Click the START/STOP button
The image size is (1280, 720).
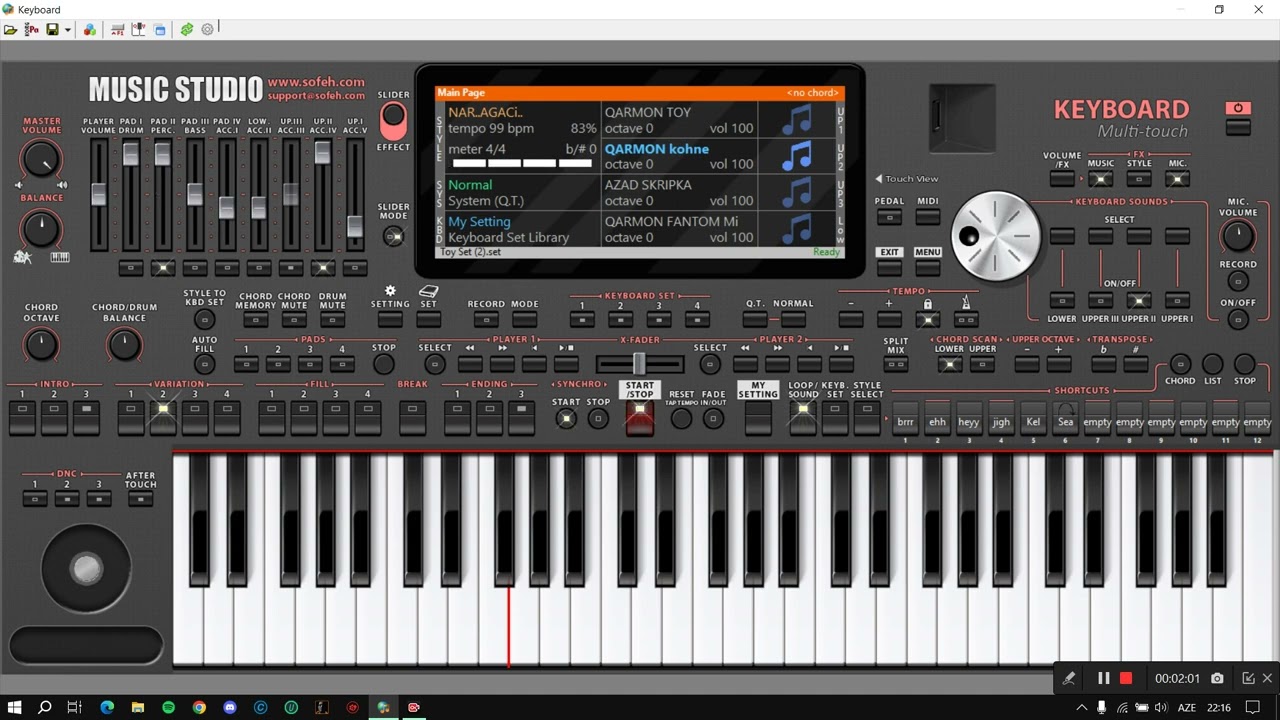tap(640, 417)
